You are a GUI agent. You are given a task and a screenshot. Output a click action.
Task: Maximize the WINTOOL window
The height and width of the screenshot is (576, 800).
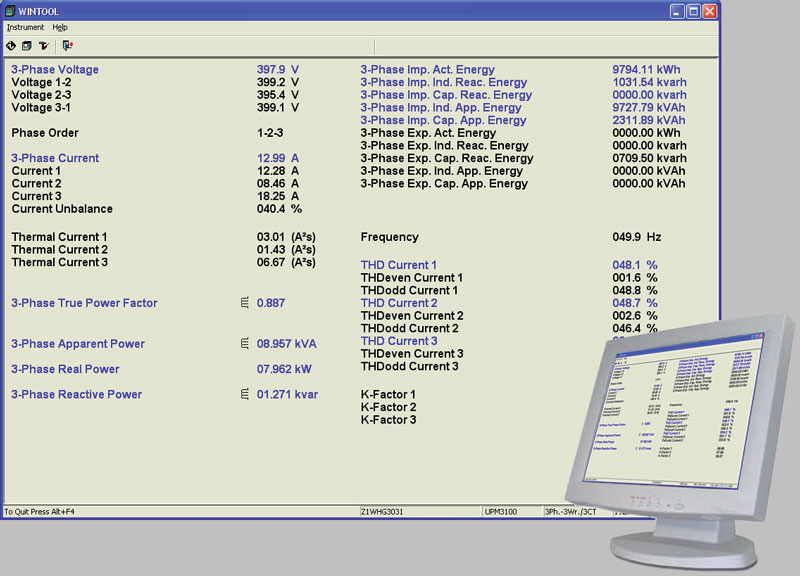coord(692,11)
